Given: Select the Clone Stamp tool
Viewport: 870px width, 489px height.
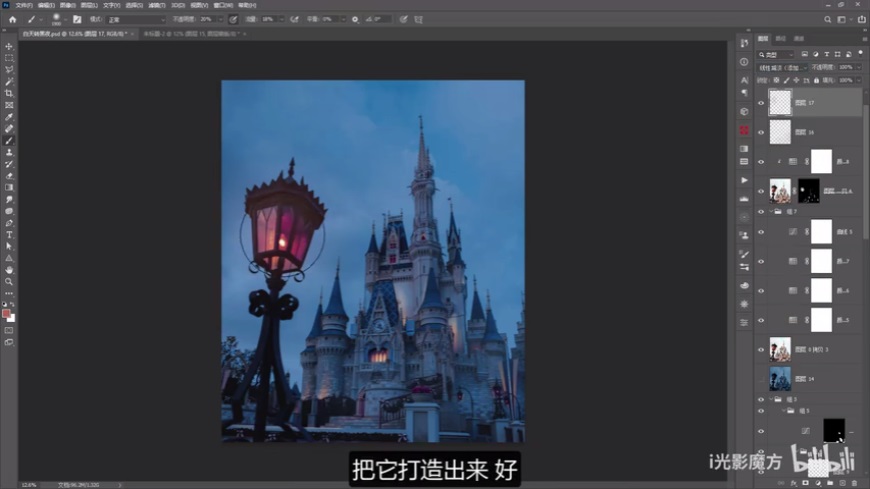Looking at the screenshot, I should [x=9, y=152].
